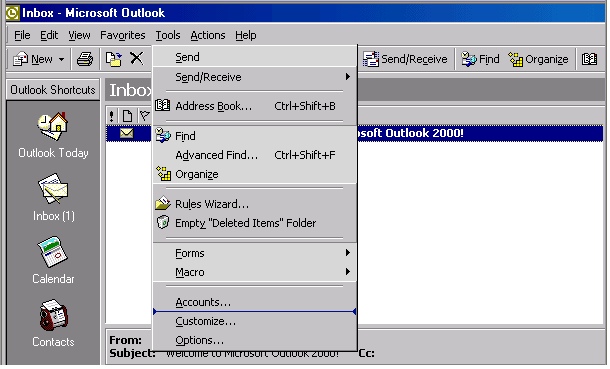This screenshot has height=369, width=610.
Task: Open the View menu
Action: click(x=79, y=35)
